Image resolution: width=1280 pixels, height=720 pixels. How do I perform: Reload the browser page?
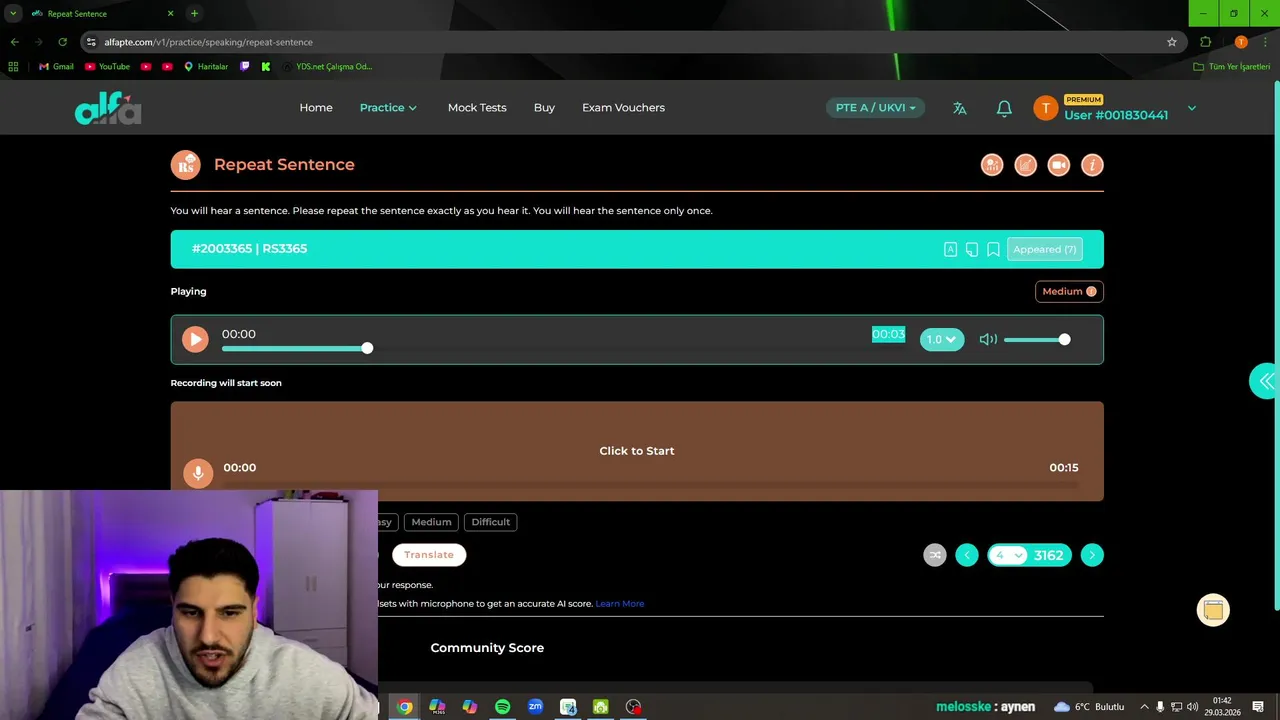[62, 42]
